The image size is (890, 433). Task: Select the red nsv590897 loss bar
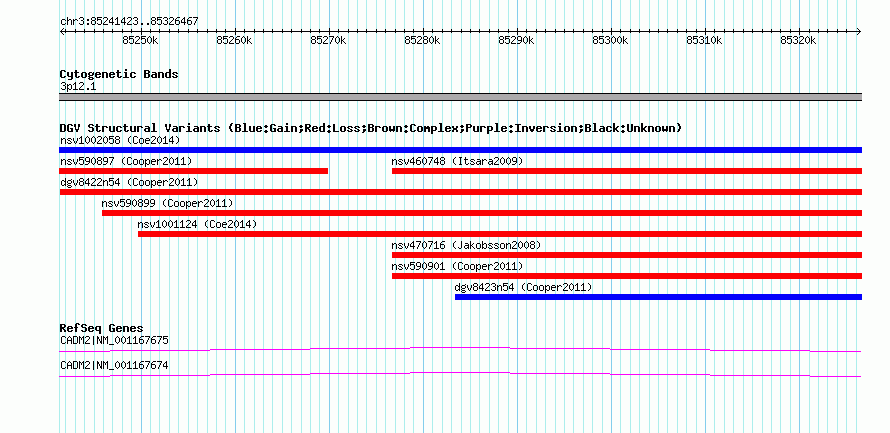click(x=194, y=171)
